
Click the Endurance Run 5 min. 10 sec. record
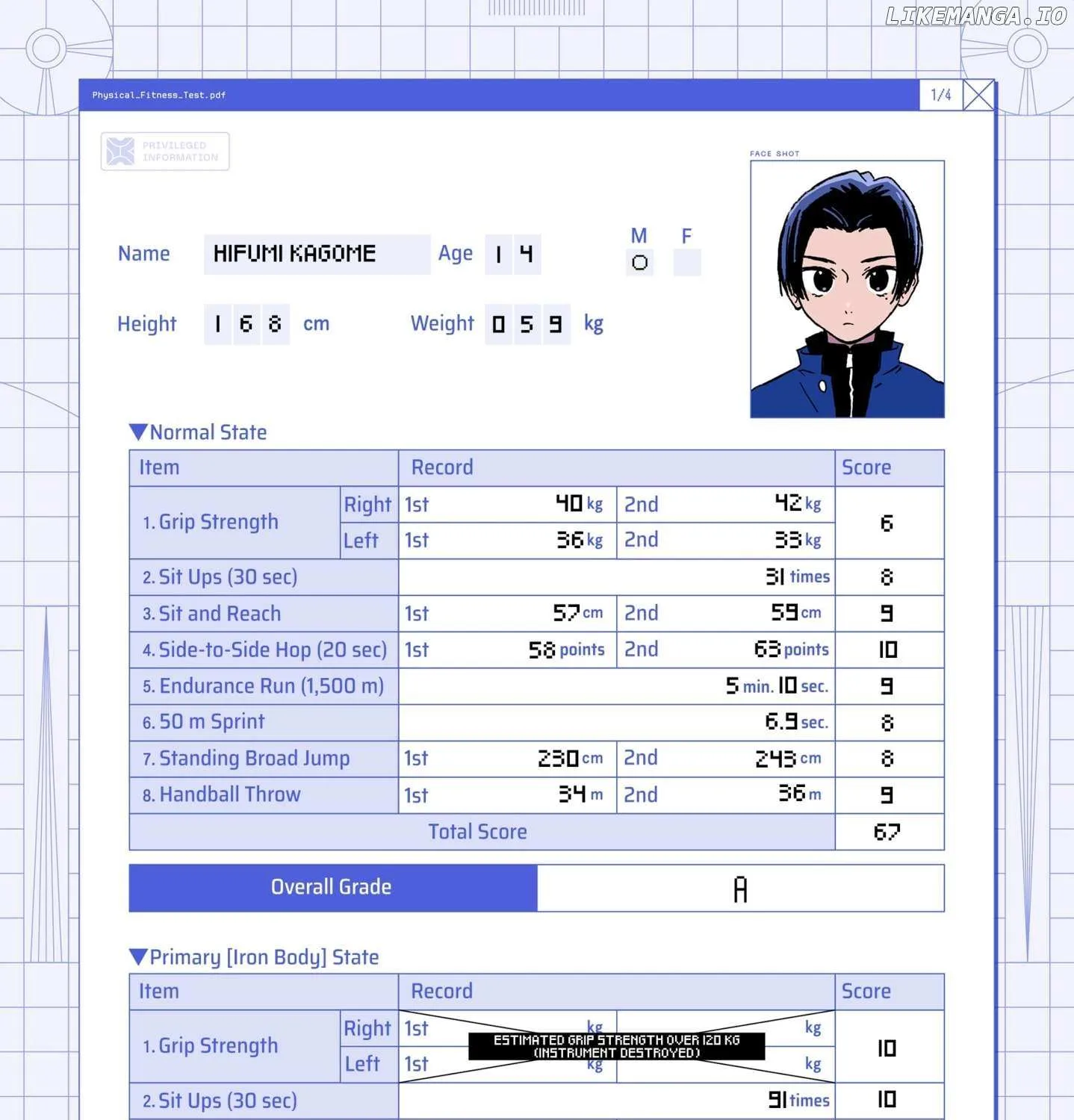pyautogui.click(x=777, y=685)
